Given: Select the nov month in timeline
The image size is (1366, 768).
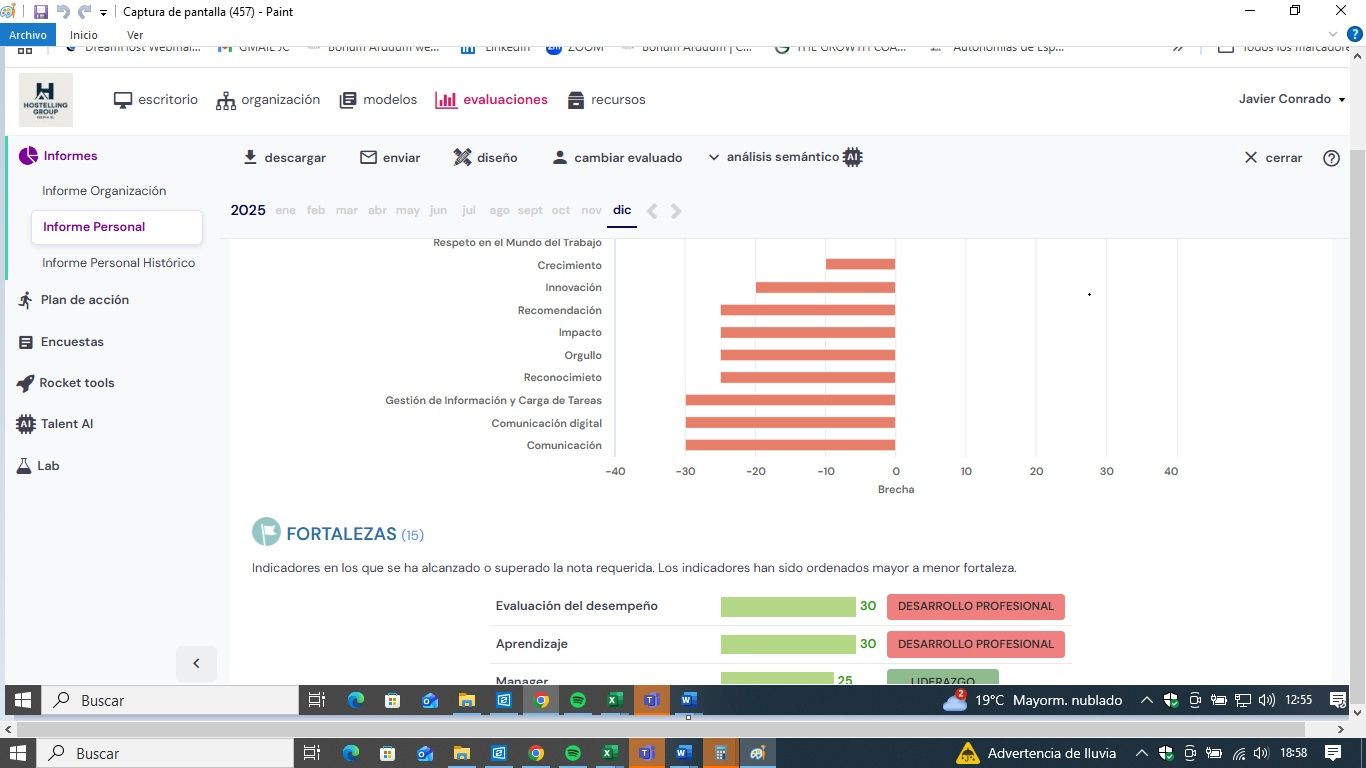Looking at the screenshot, I should click(591, 210).
